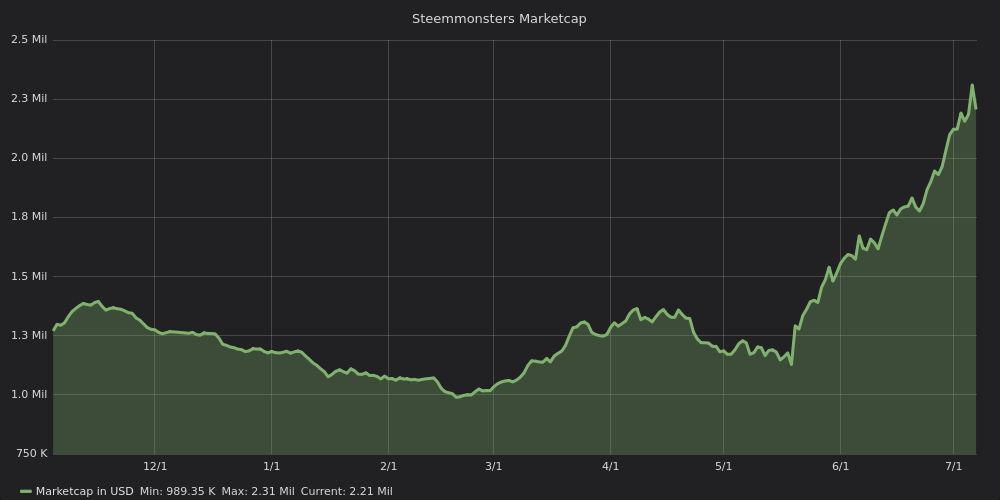The image size is (1000, 500).
Task: Click the 1.0 Mil y-axis label
Action: coord(29,394)
